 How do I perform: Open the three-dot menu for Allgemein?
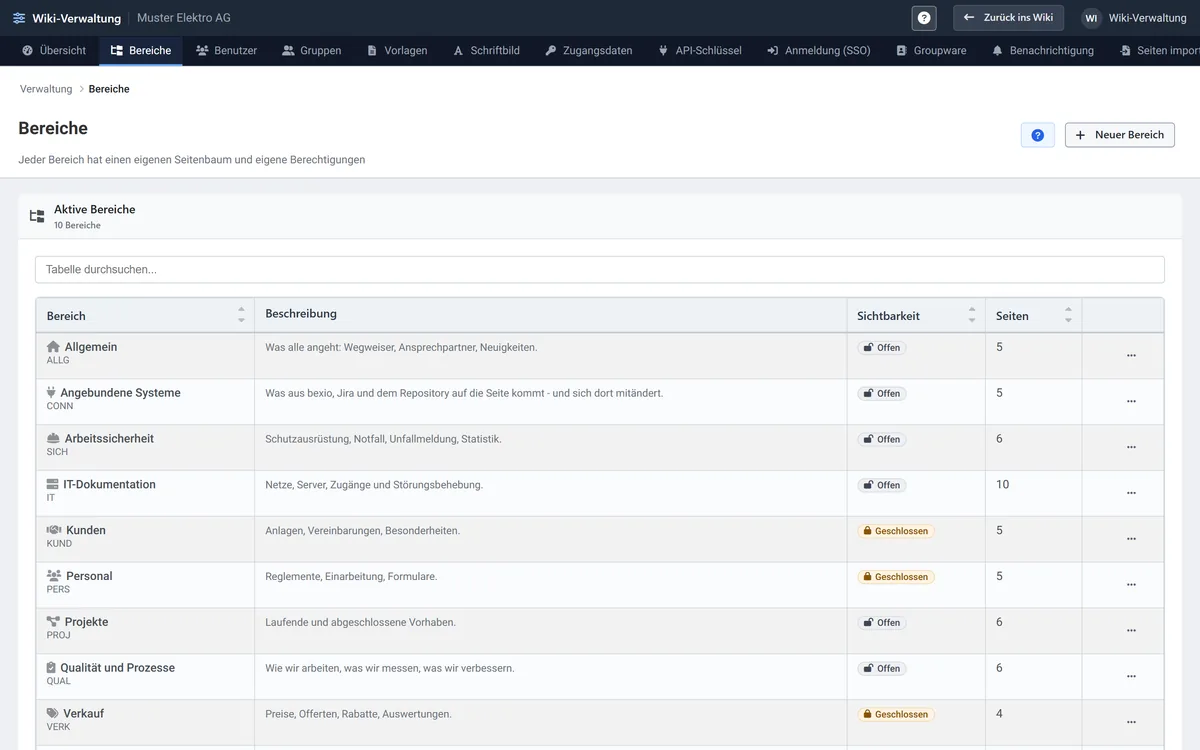[x=1131, y=355]
